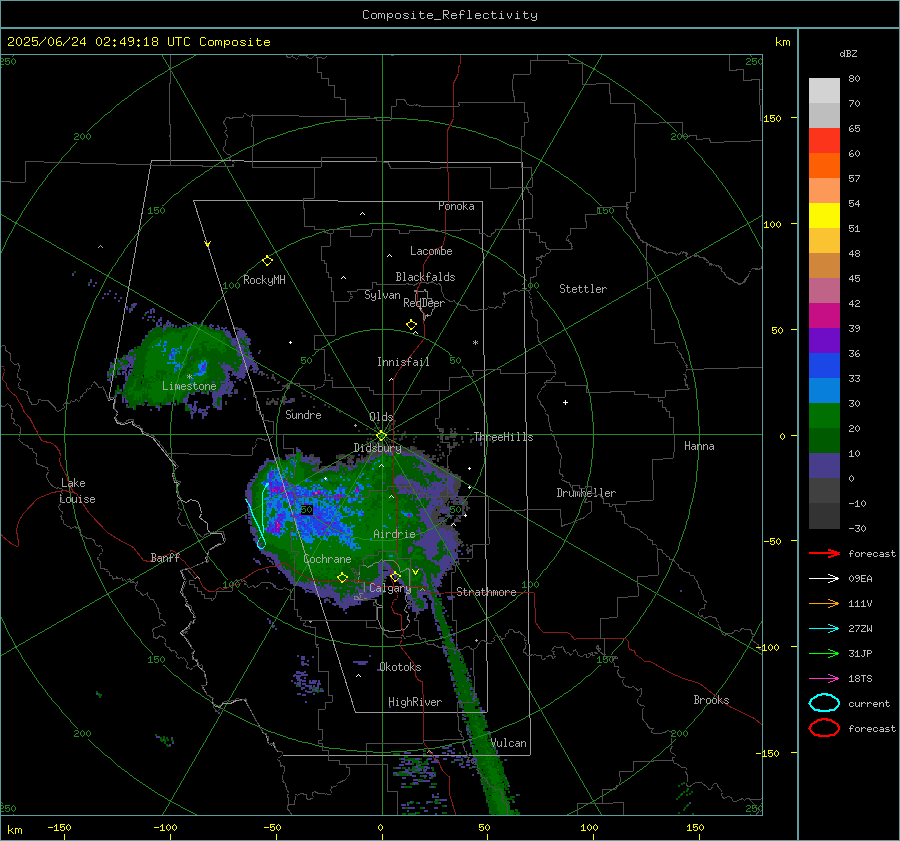Click the red forecast ellipse legend icon
Viewport: 900px width, 841px height.
pyautogui.click(x=824, y=728)
